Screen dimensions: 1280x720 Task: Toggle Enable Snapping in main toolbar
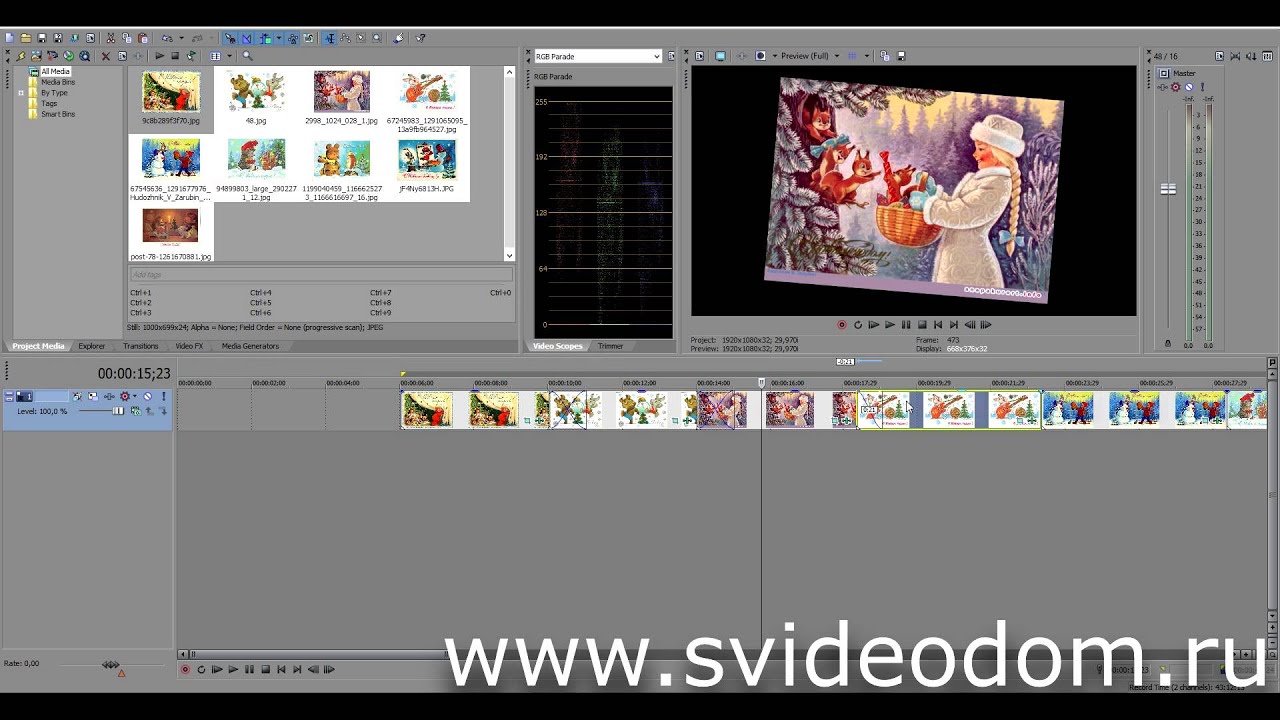click(x=230, y=38)
